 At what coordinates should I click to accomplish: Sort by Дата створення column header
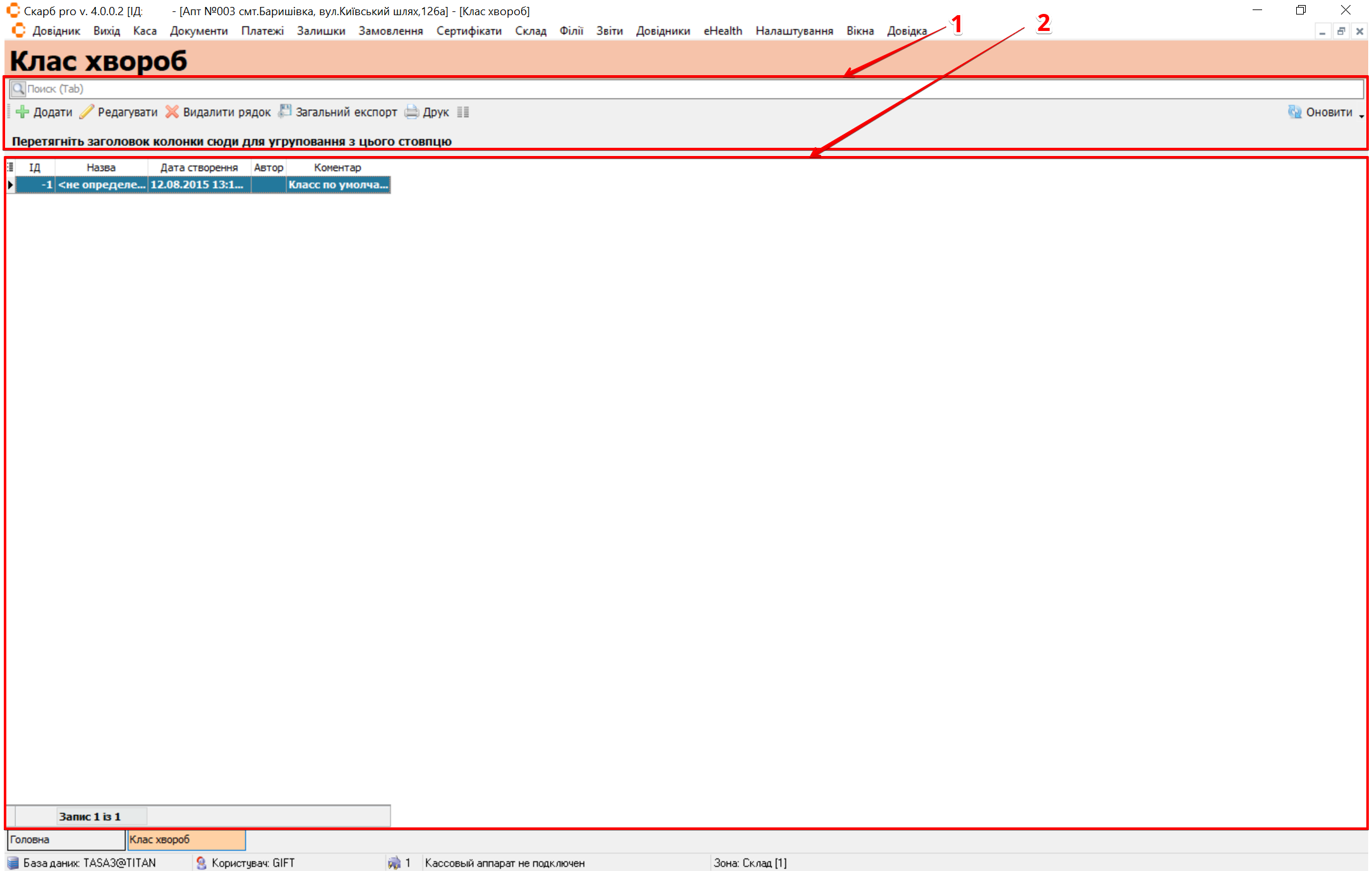pyautogui.click(x=199, y=167)
